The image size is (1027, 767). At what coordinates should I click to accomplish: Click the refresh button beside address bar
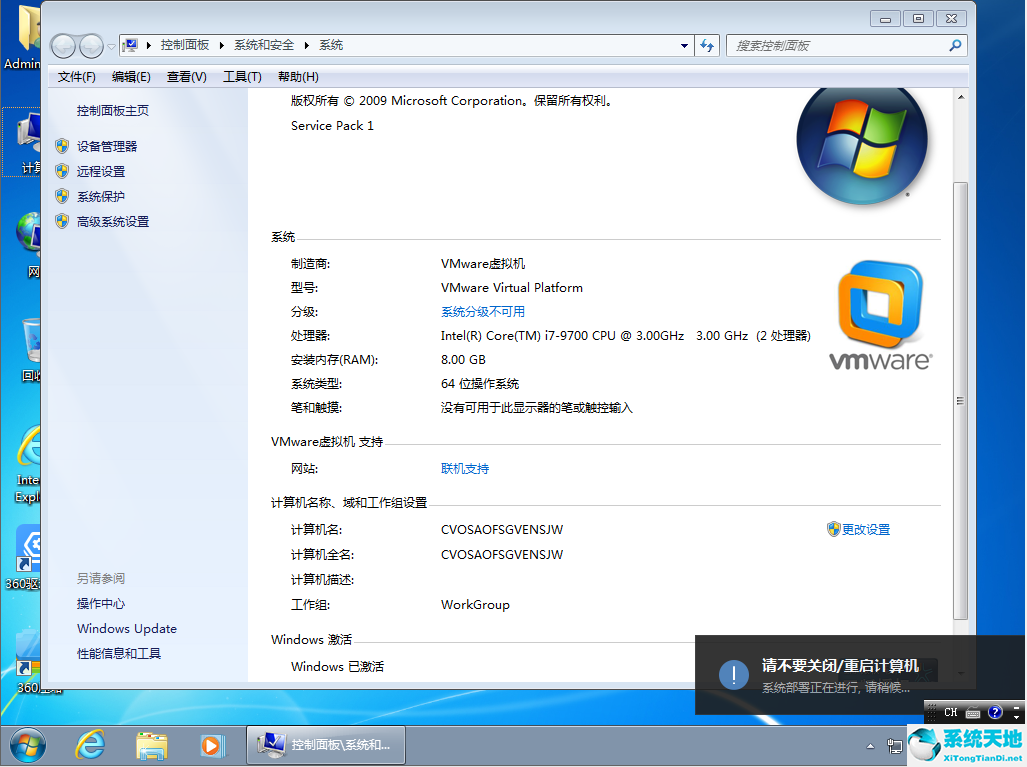coord(707,46)
